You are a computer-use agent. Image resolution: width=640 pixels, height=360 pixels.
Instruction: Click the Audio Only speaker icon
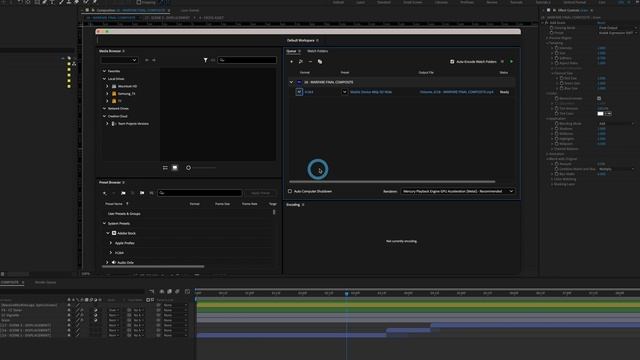point(114,262)
